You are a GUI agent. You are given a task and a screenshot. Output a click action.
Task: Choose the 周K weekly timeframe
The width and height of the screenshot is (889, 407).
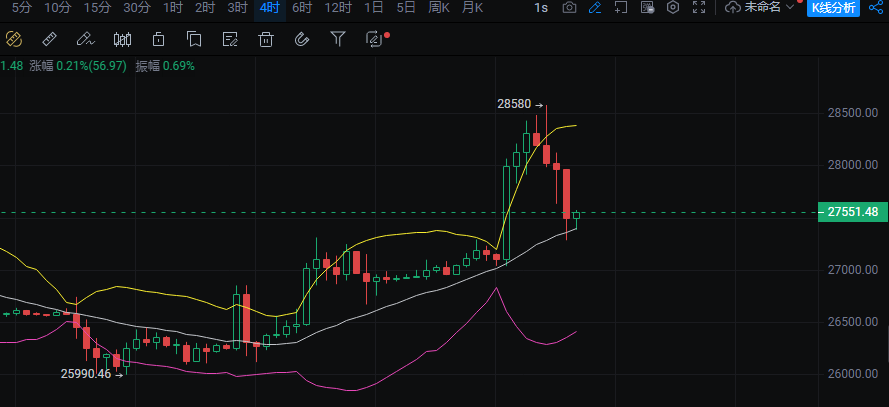(438, 8)
